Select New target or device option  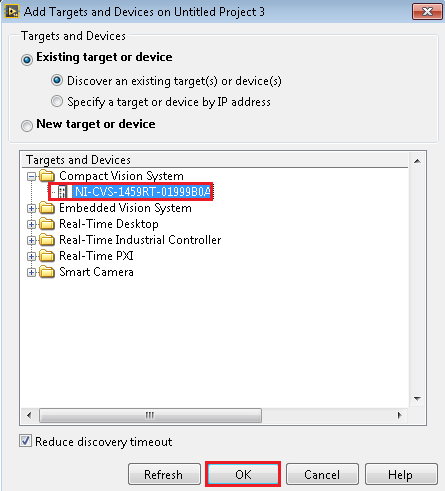point(27,126)
